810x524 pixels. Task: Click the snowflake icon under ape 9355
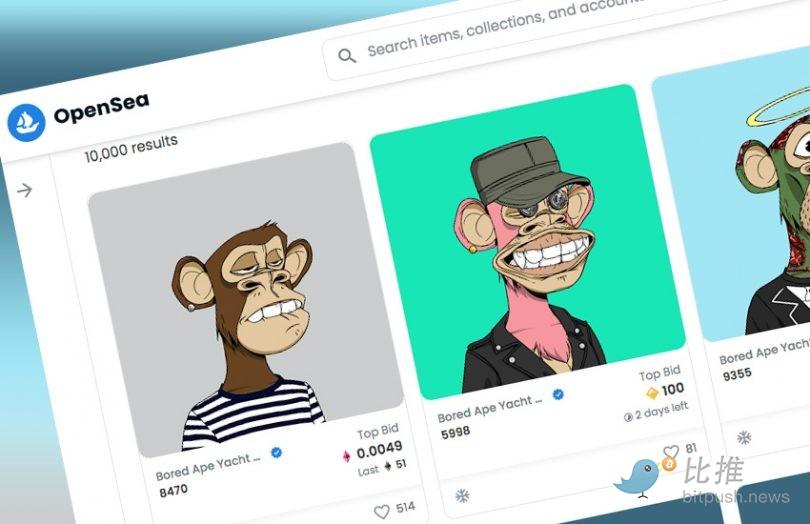pos(743,437)
